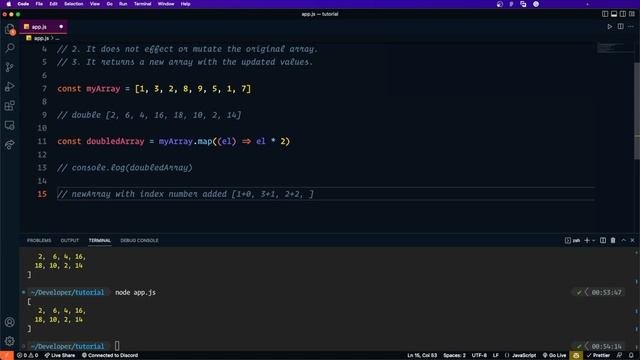This screenshot has height=360, width=640.
Task: Open the Accounts menu icon
Action: (10, 322)
